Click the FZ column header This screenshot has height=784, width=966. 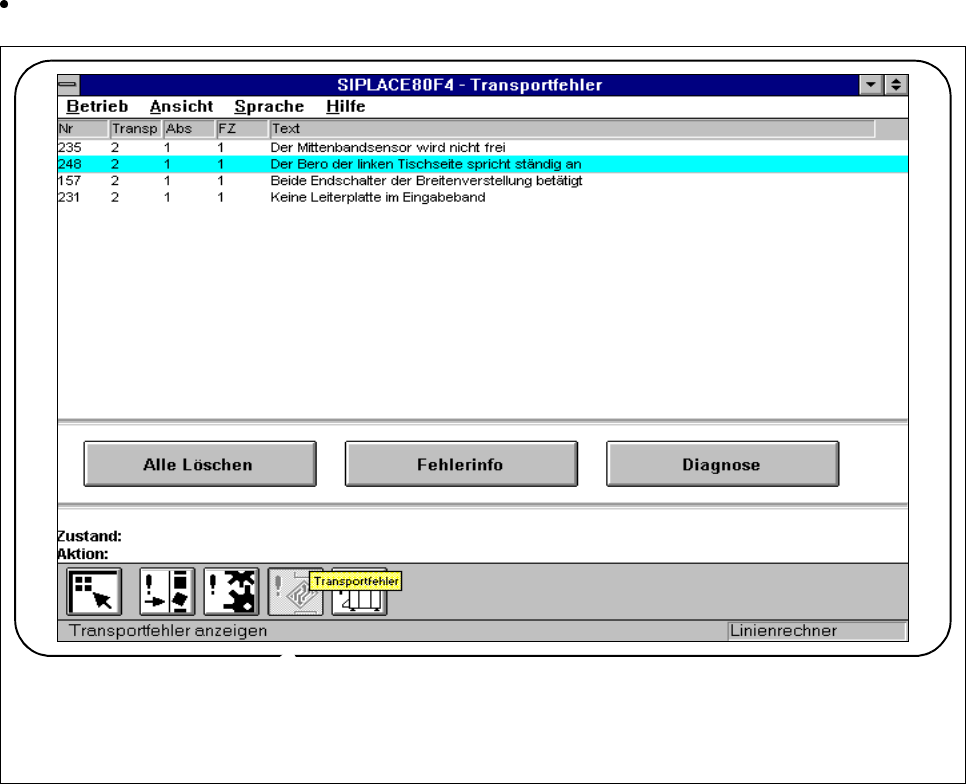tap(242, 129)
